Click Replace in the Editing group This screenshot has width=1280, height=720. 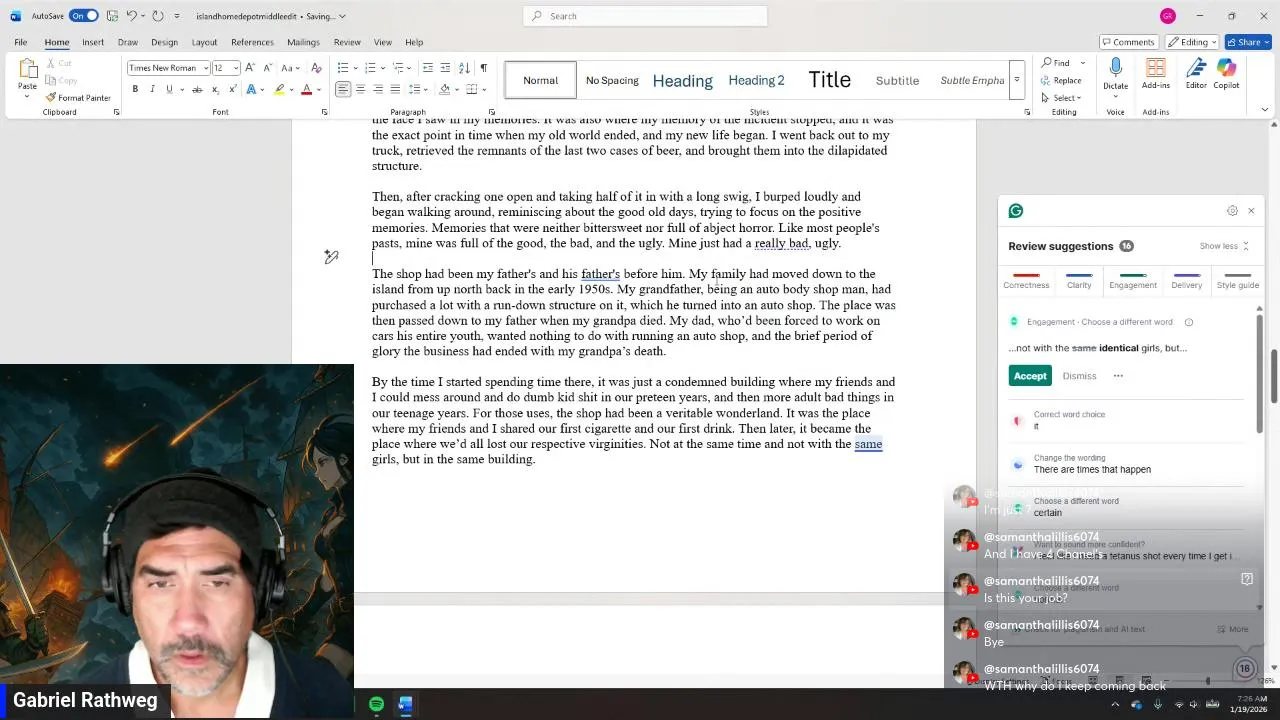[1061, 81]
